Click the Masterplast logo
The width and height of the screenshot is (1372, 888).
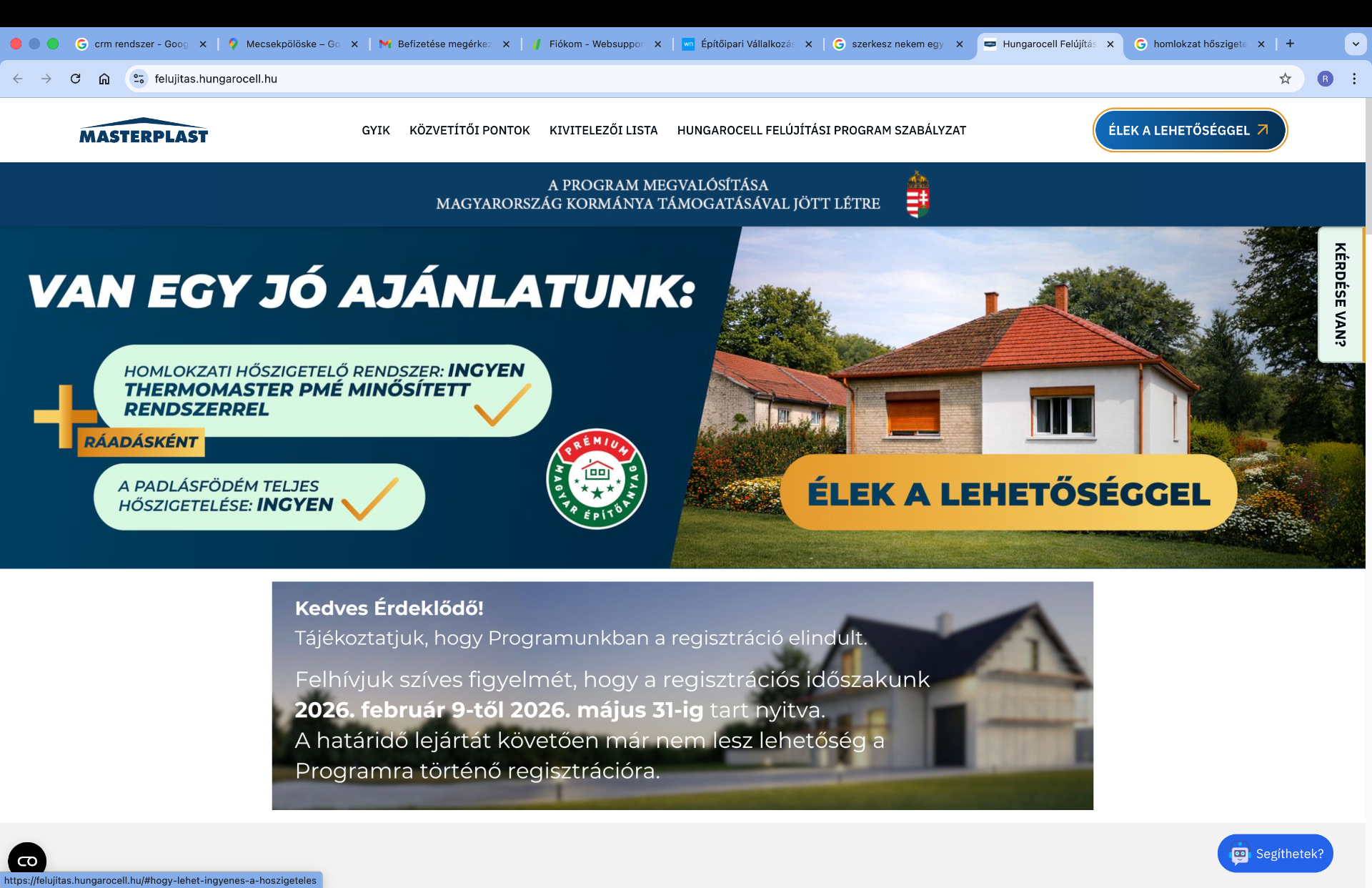coord(144,131)
